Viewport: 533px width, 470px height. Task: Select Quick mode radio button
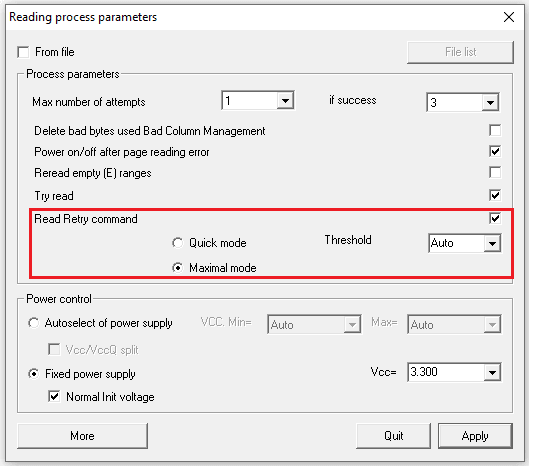pyautogui.click(x=177, y=243)
